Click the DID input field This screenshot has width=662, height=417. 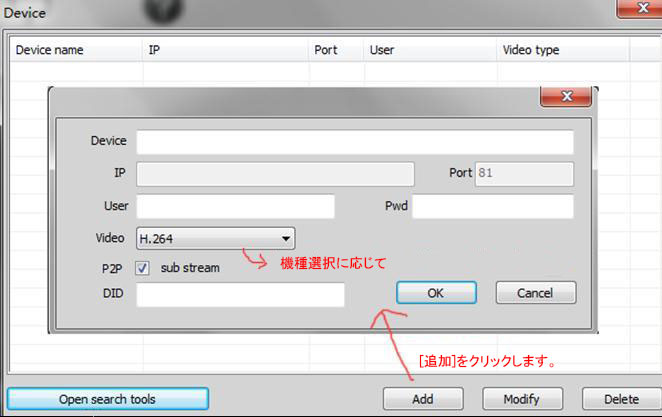240,294
